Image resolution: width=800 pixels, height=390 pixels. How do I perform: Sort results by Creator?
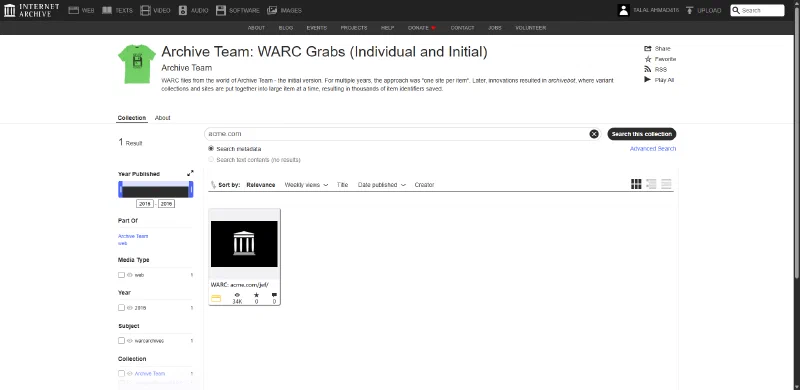pyautogui.click(x=424, y=185)
